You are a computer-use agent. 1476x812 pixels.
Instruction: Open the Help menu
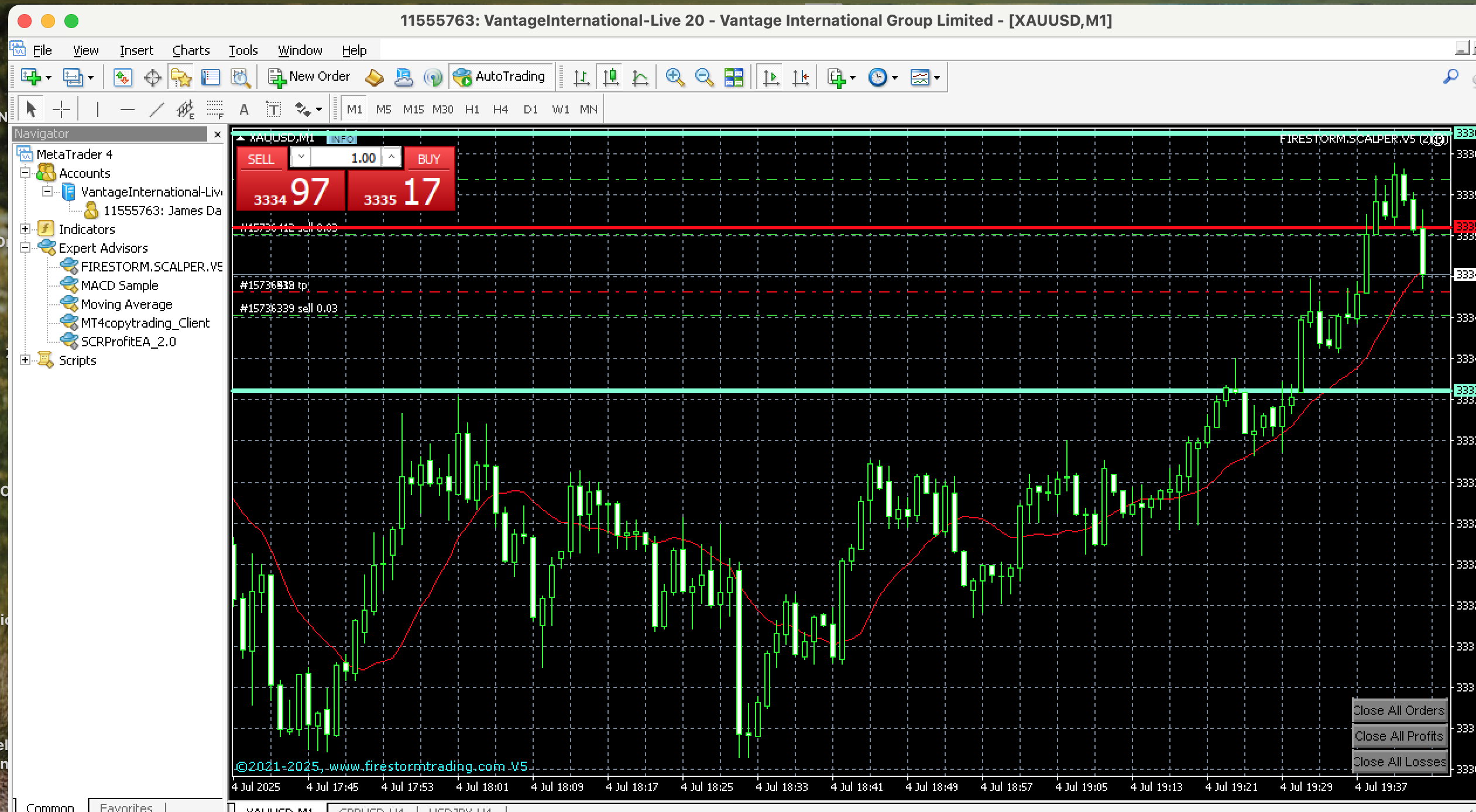(354, 50)
